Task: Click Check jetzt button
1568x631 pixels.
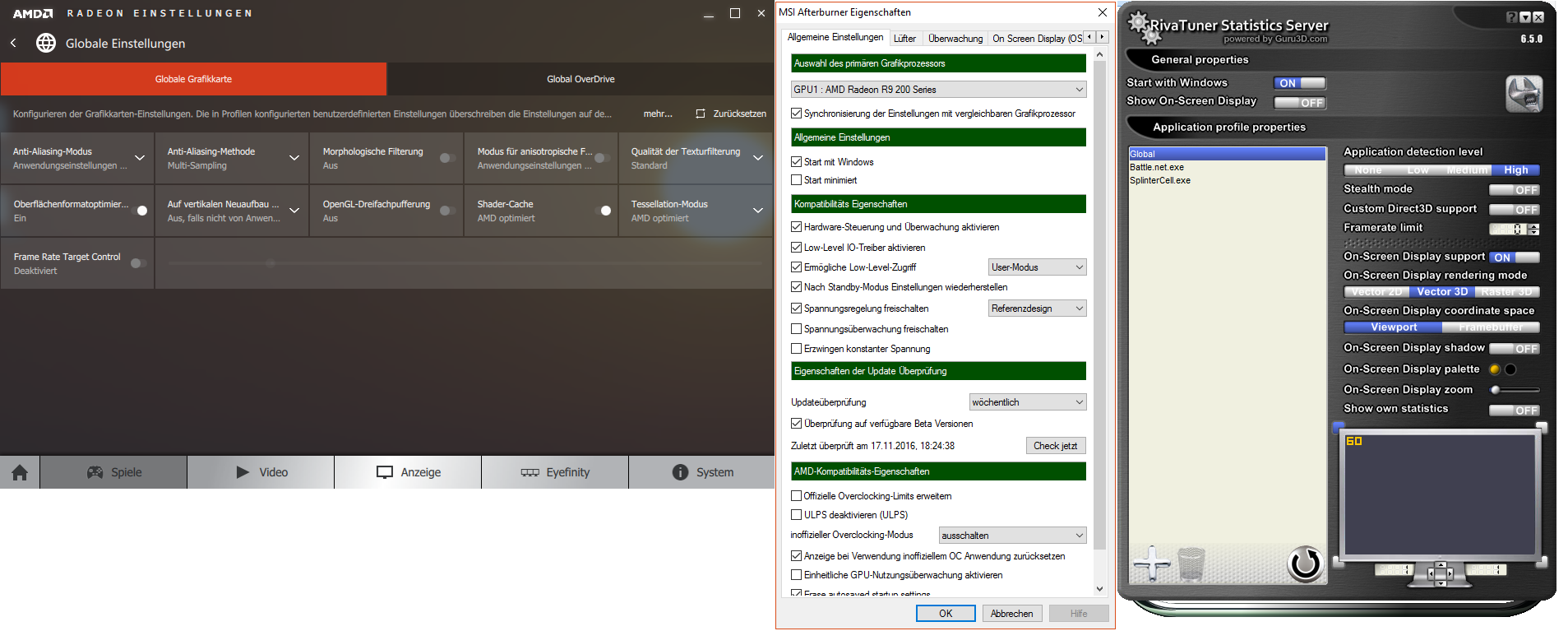Action: (x=1056, y=446)
